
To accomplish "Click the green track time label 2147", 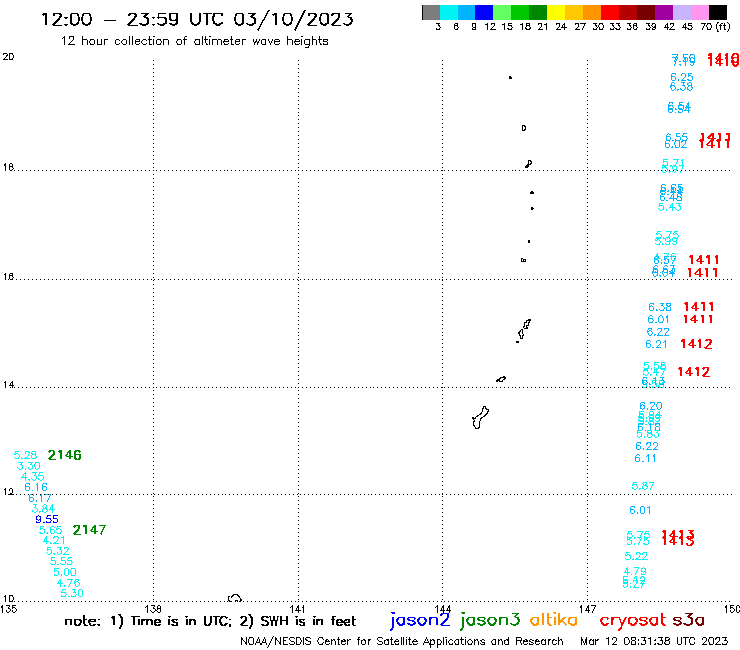I will [89, 530].
